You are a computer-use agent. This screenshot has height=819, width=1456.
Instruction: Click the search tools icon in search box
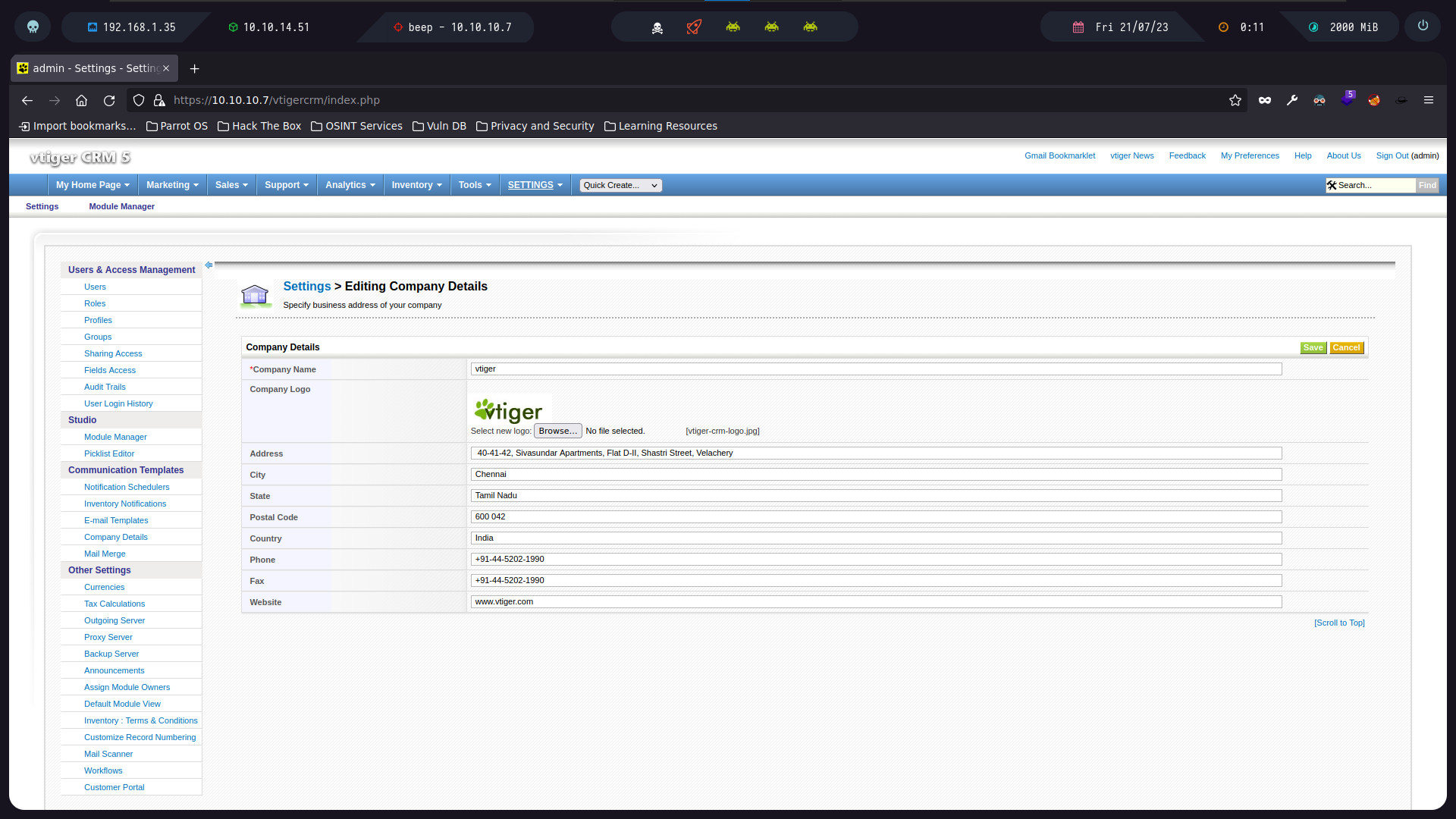tap(1332, 185)
